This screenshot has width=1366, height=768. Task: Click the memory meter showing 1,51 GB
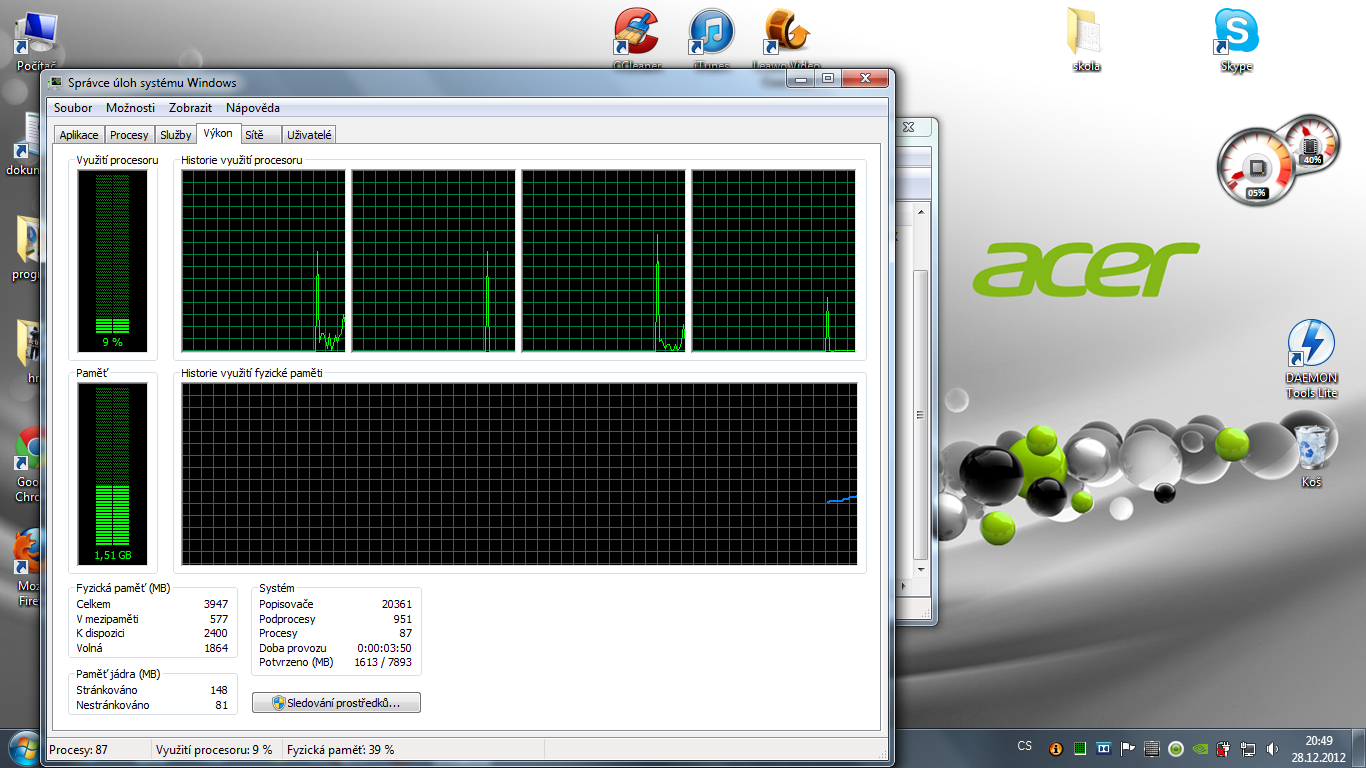pyautogui.click(x=112, y=474)
